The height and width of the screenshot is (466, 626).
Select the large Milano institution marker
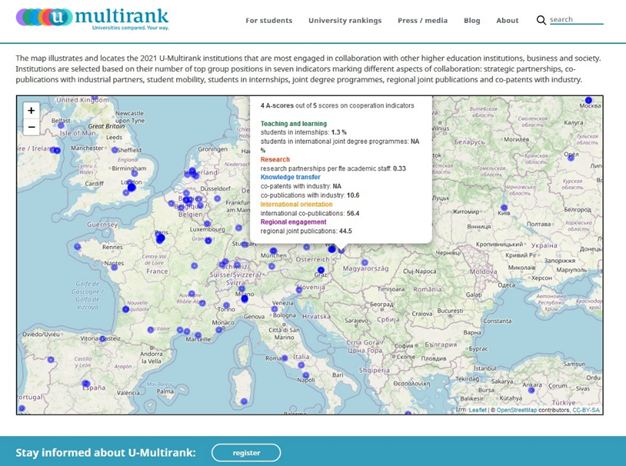point(245,299)
